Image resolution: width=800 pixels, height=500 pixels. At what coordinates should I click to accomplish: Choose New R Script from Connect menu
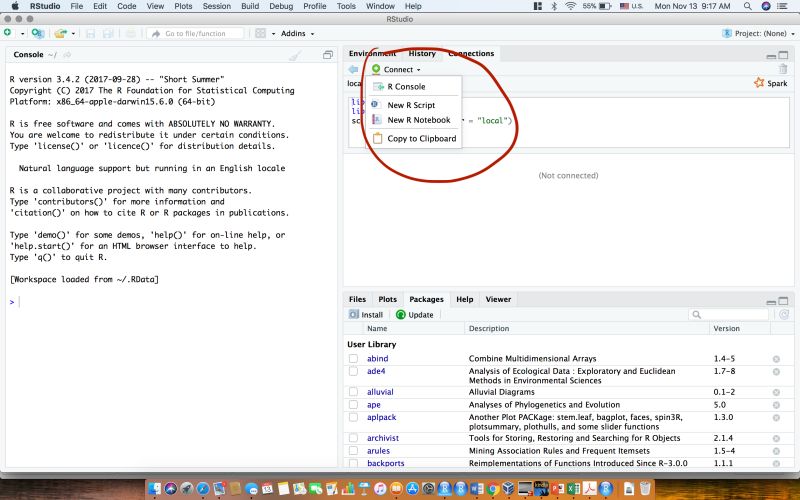pos(414,105)
